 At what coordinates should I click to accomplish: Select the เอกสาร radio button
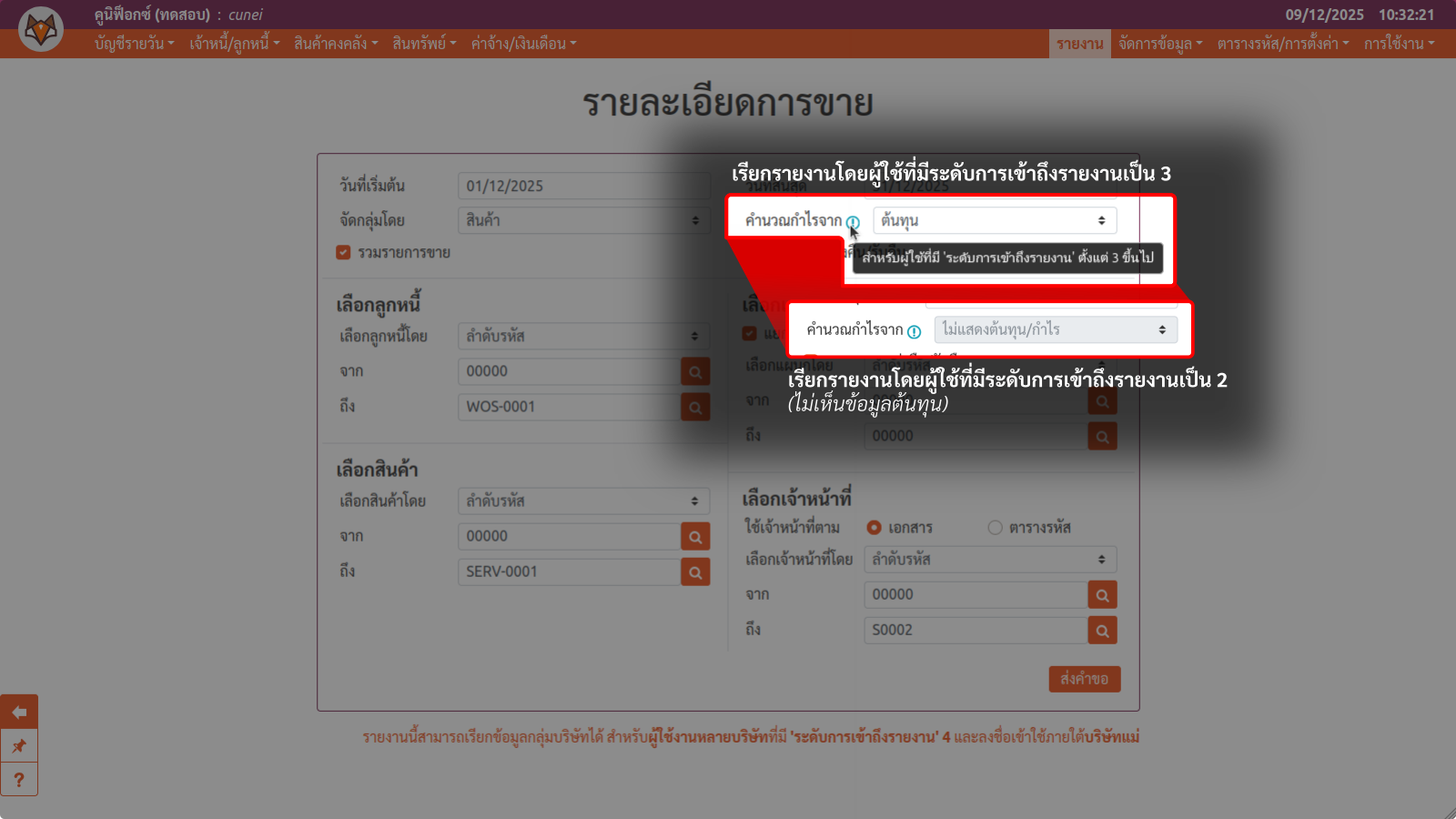tap(874, 528)
